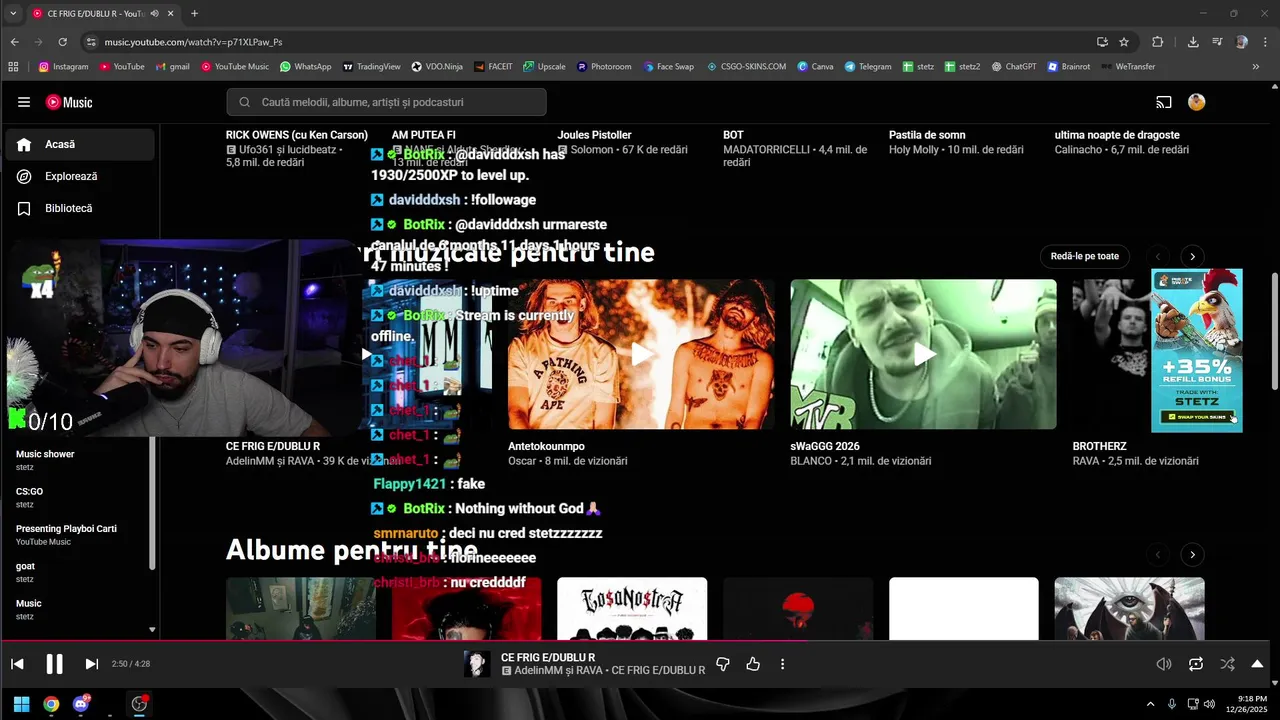Open the FACEIT bookmark

pyautogui.click(x=492, y=67)
